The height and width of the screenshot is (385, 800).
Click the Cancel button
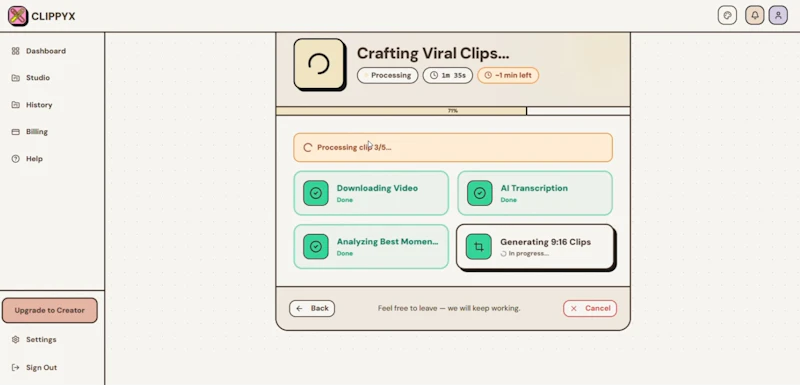pos(590,309)
